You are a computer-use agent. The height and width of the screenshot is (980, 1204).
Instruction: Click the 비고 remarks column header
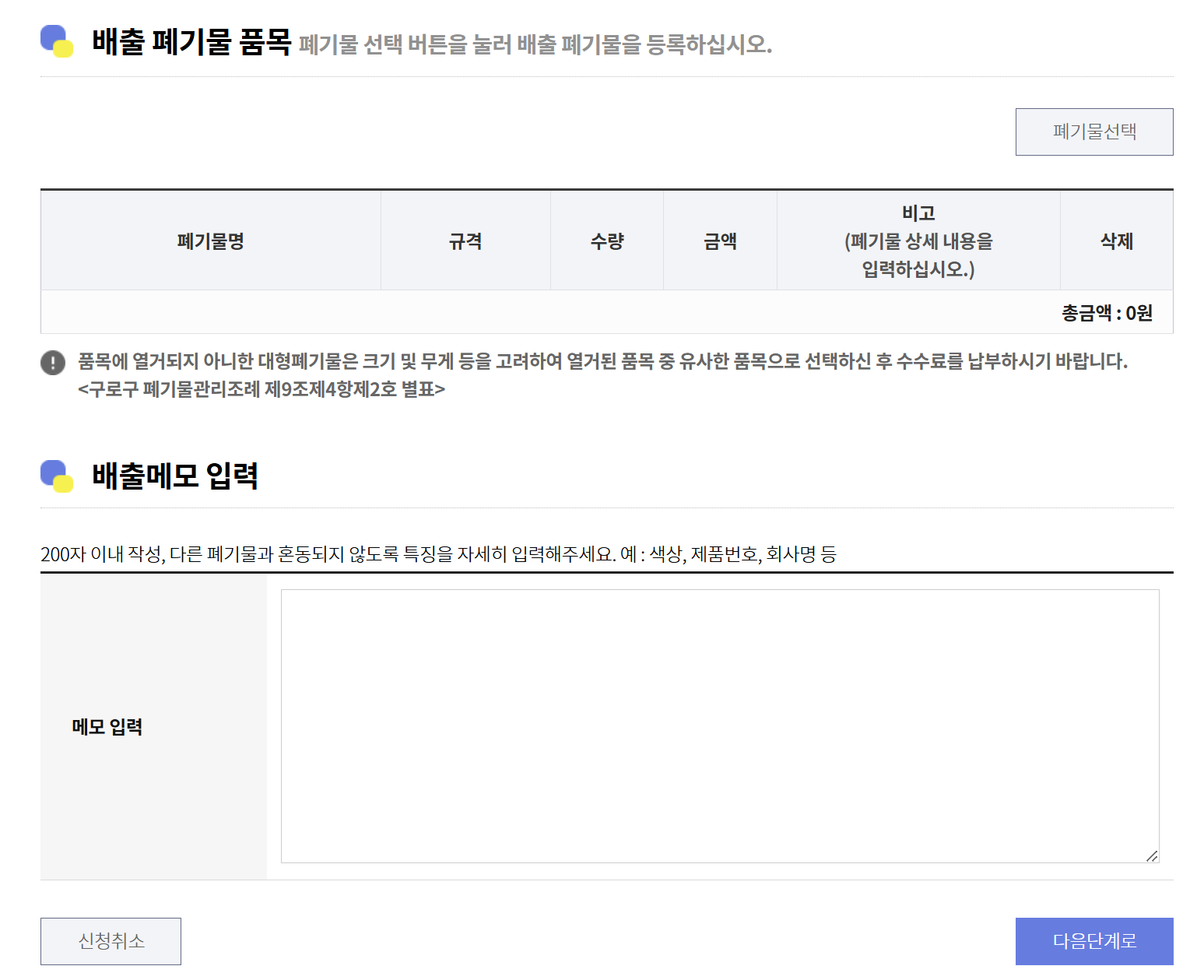[918, 241]
